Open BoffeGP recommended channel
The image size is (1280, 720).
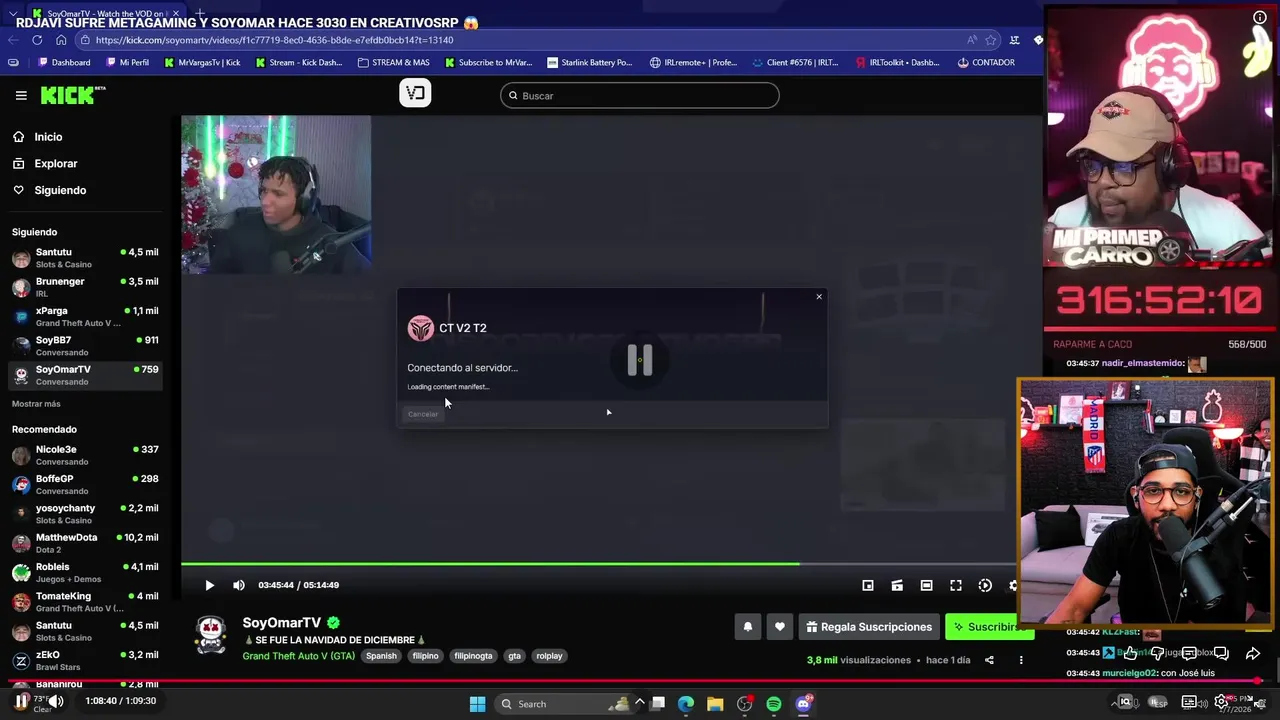[x=85, y=484]
